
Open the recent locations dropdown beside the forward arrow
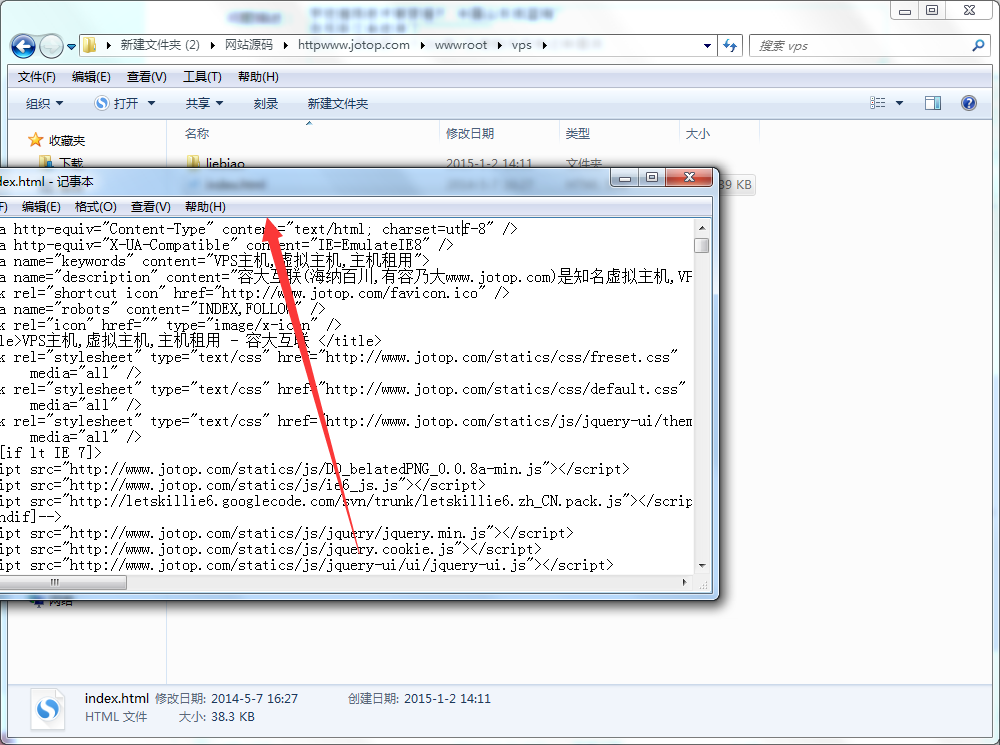(71, 47)
